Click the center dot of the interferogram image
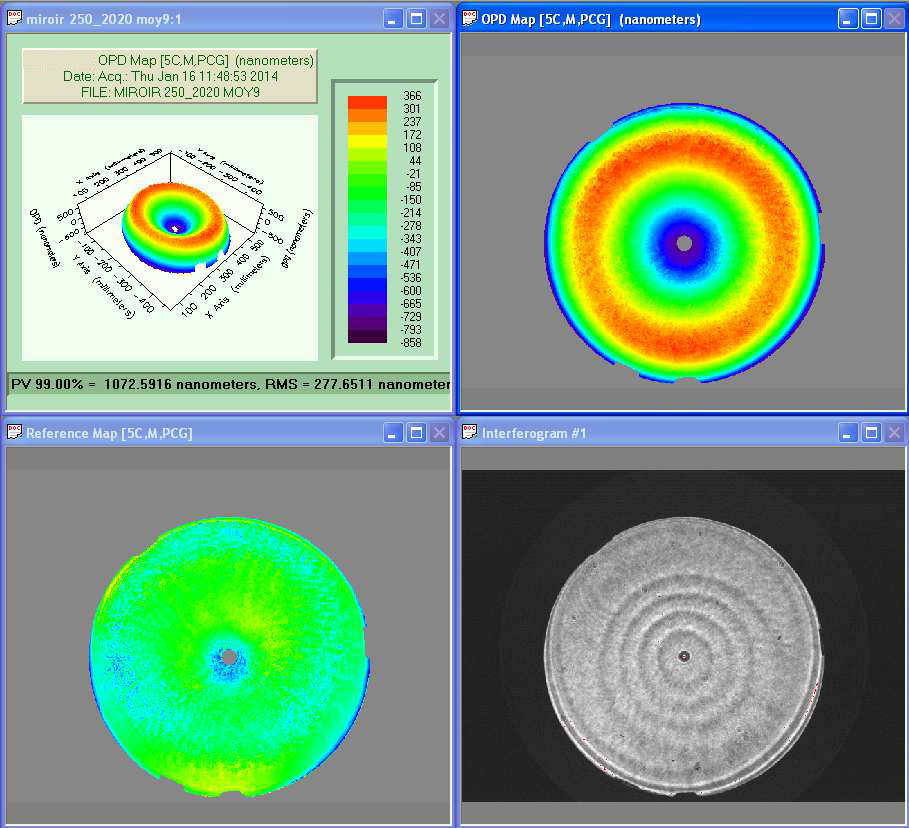The width and height of the screenshot is (909, 828). coord(684,656)
